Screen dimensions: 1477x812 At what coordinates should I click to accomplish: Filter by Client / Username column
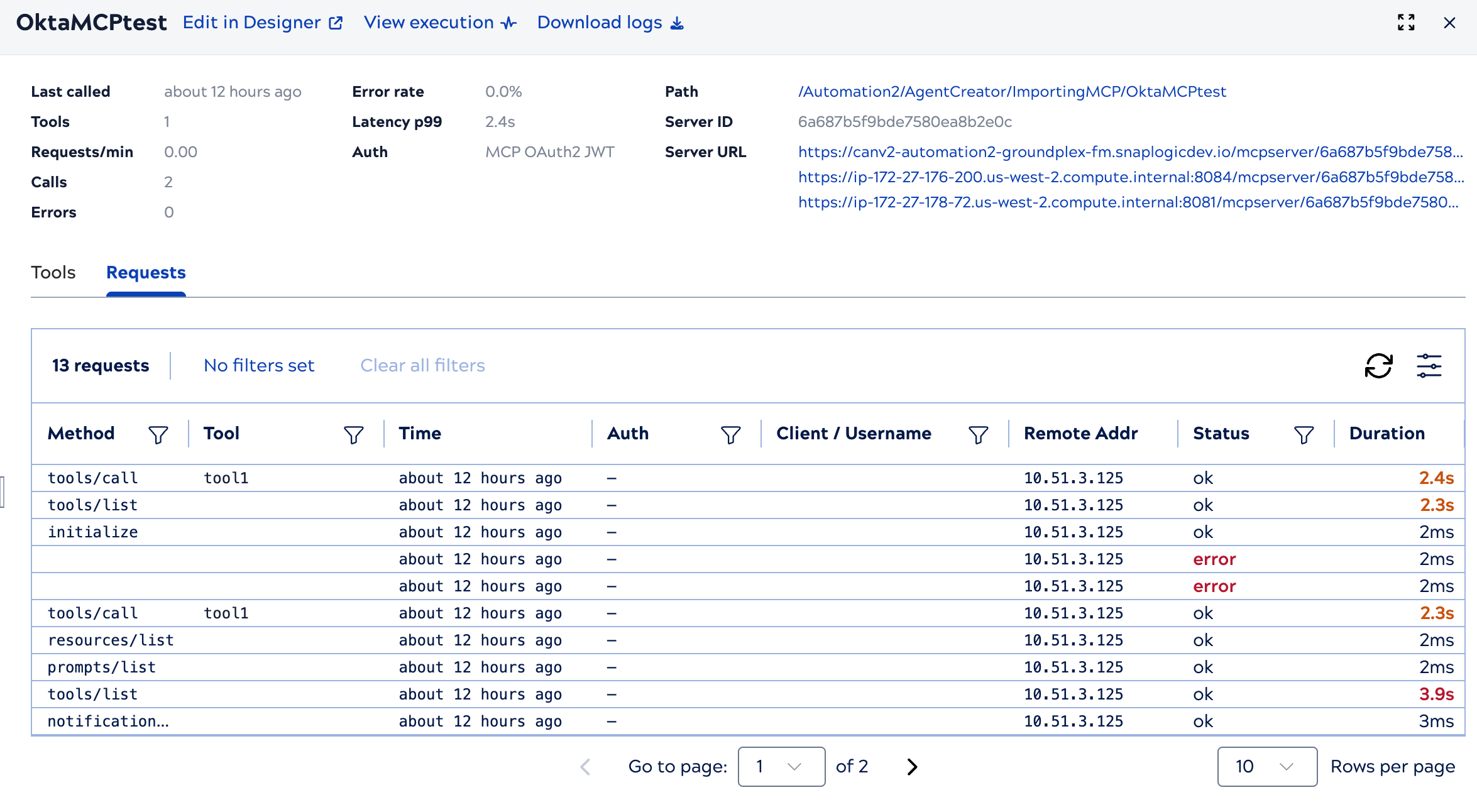click(x=979, y=434)
